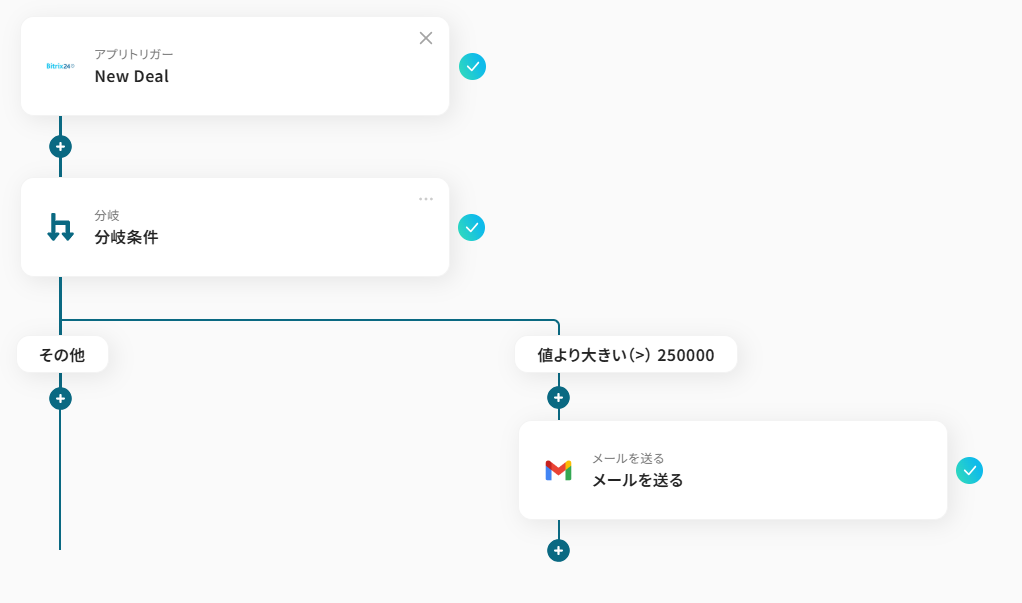The width and height of the screenshot is (1022, 603).
Task: Open 値より大きい(>) 250000 branch condition
Action: pyautogui.click(x=626, y=354)
